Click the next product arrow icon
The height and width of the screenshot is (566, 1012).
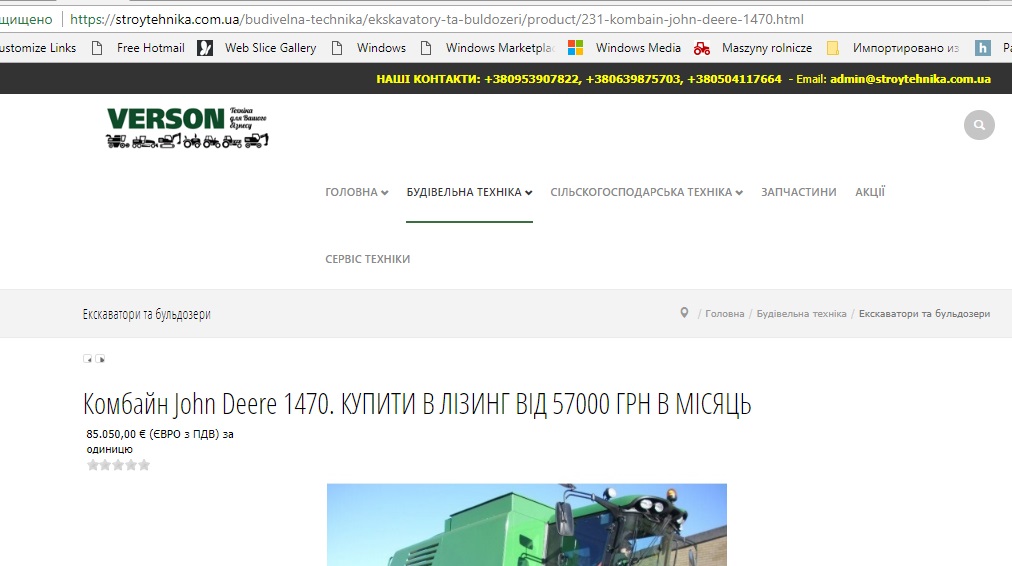point(100,359)
